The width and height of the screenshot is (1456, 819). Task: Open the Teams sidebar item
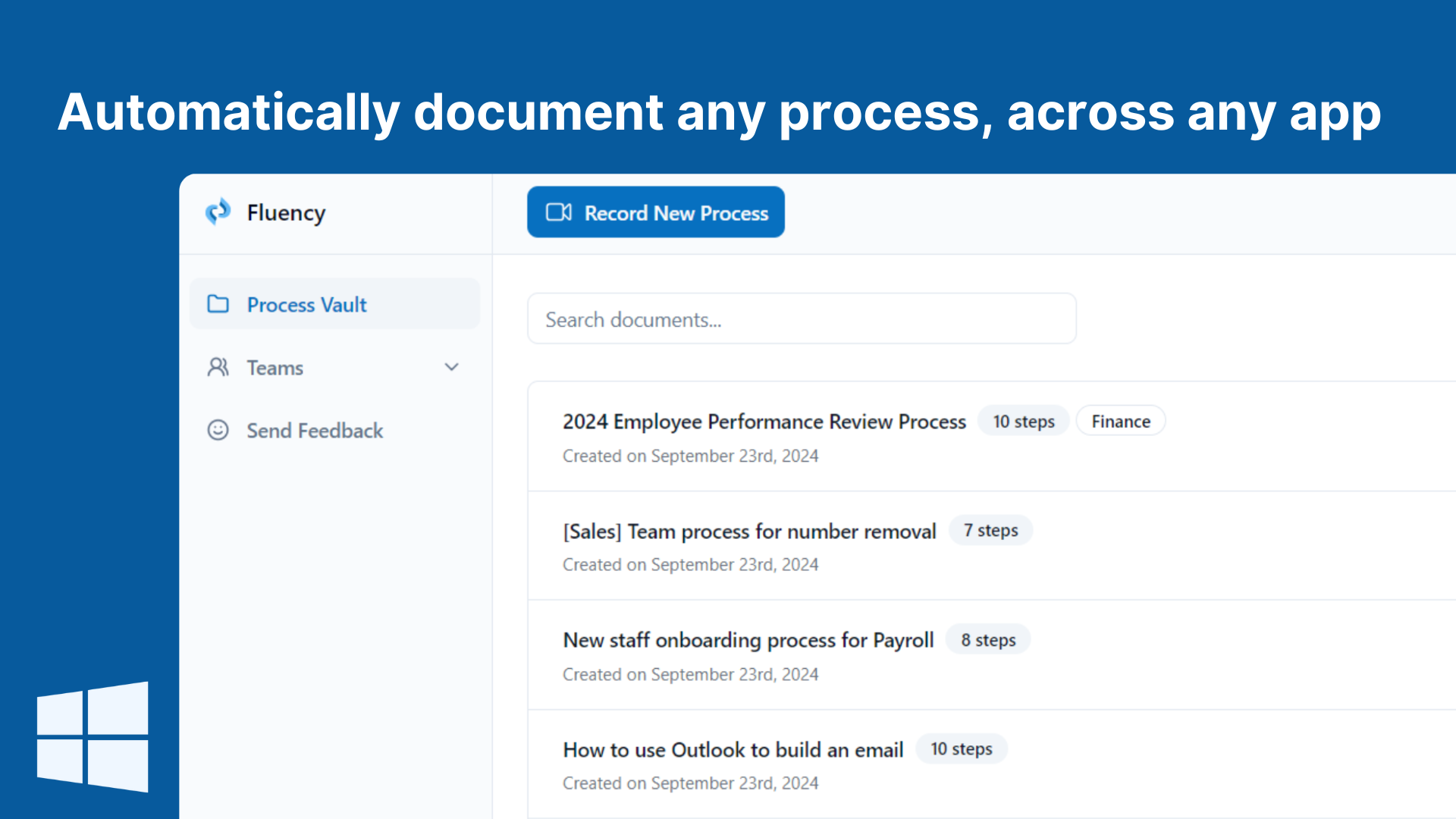pos(275,368)
